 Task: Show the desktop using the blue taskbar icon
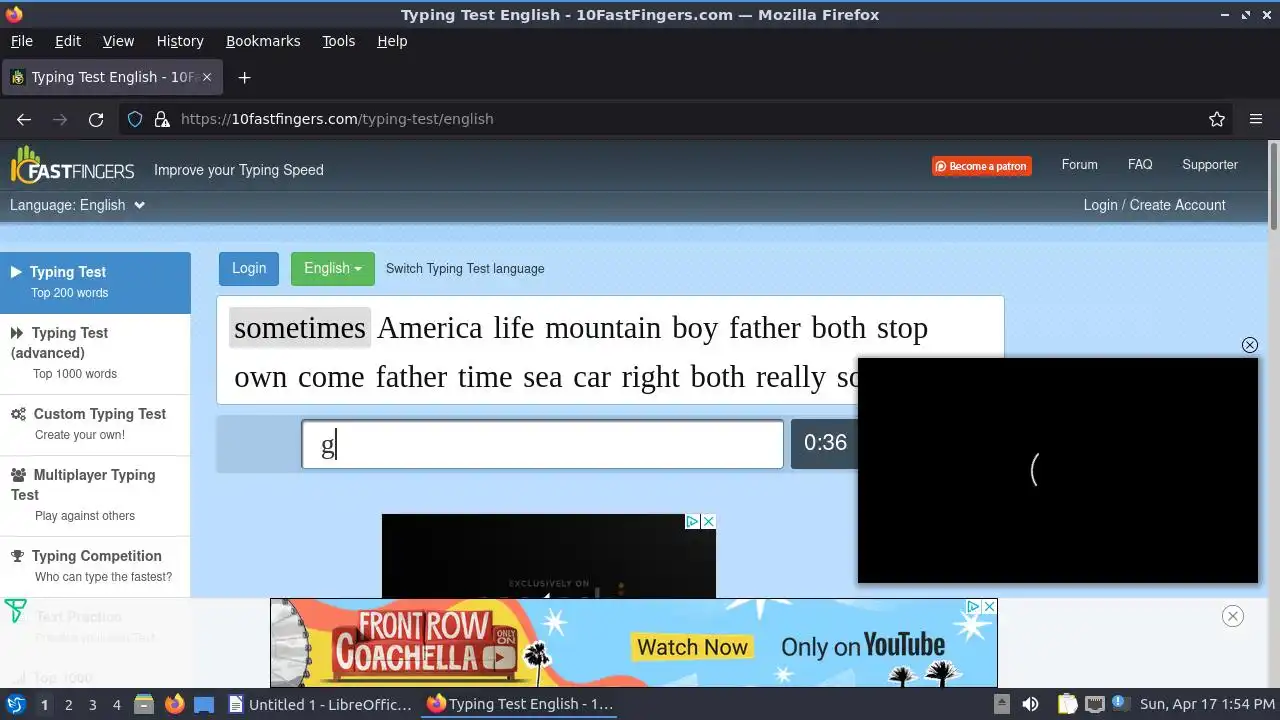pyautogui.click(x=204, y=704)
